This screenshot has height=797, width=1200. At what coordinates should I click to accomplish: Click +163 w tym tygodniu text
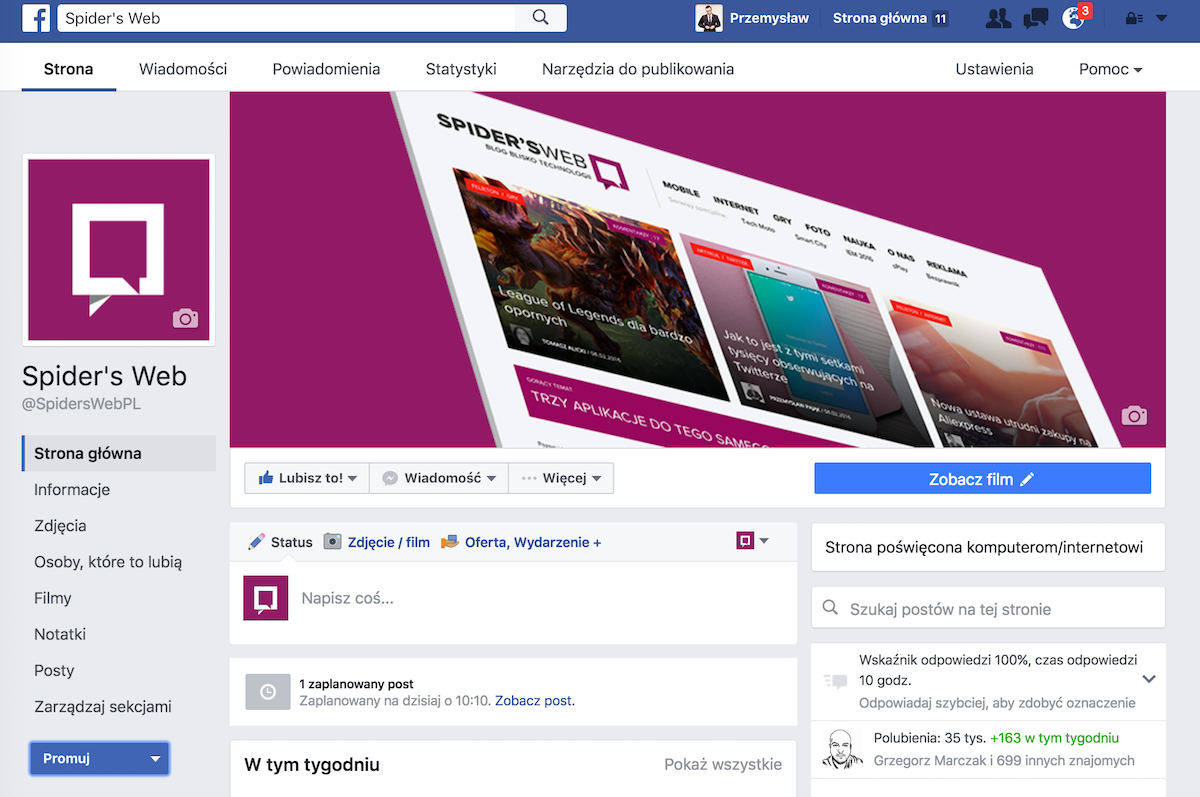pyautogui.click(x=1055, y=738)
